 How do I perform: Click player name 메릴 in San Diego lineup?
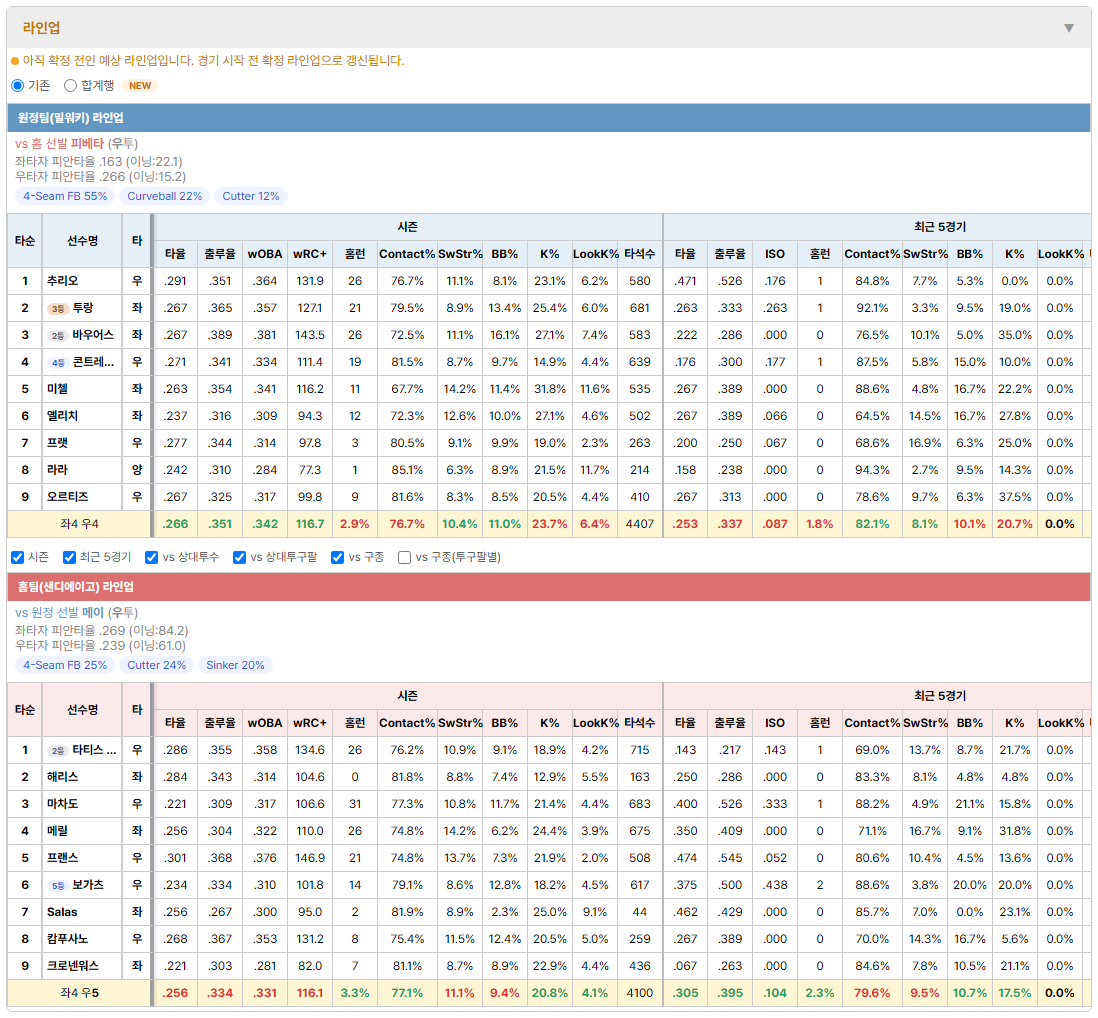click(x=57, y=831)
